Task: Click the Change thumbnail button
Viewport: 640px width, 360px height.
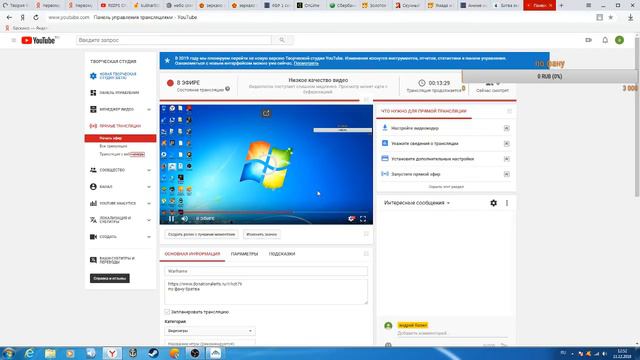Action: [262, 234]
